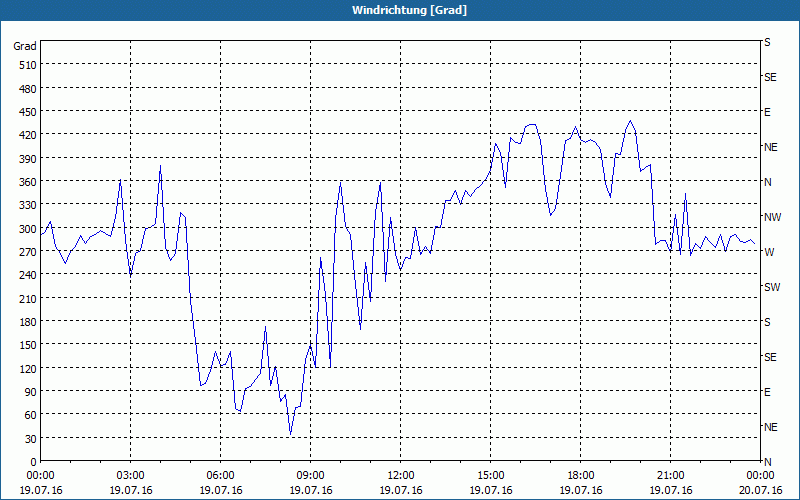Click the 120 value on left axis
The width and height of the screenshot is (800, 500).
pyautogui.click(x=28, y=368)
